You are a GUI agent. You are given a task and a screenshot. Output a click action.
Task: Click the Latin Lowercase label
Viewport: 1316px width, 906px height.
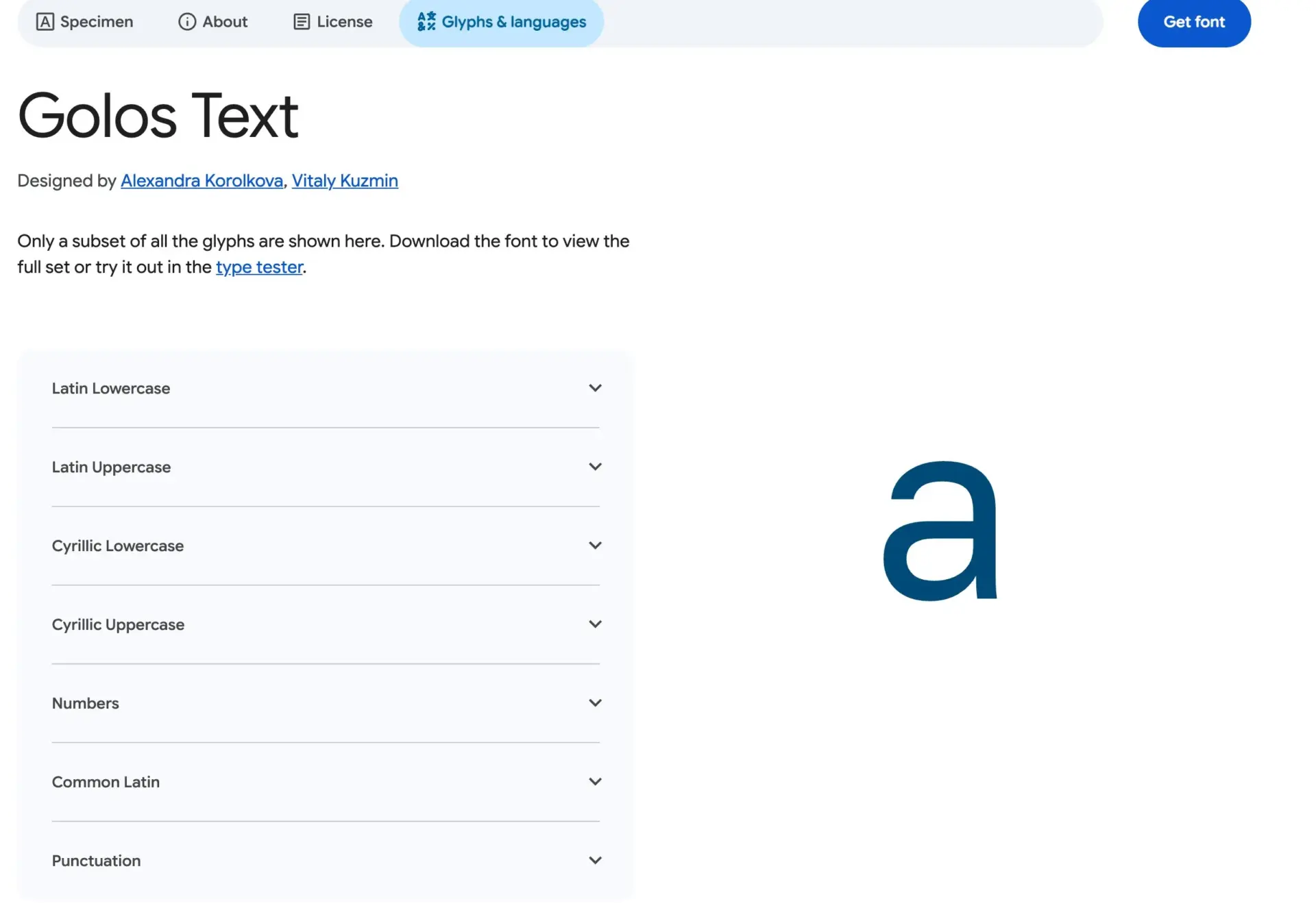pyautogui.click(x=111, y=389)
